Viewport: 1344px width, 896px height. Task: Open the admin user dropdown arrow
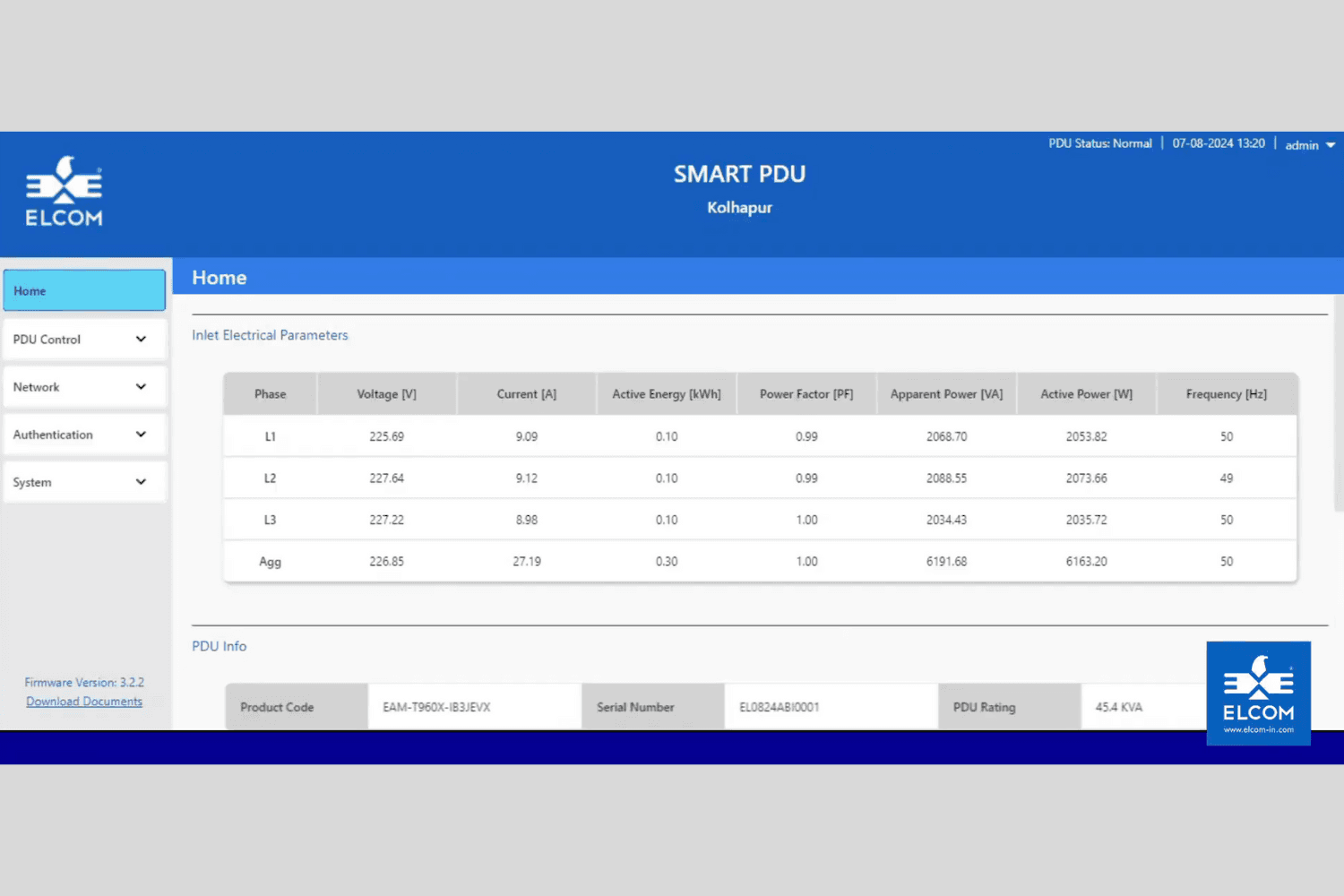pyautogui.click(x=1331, y=145)
